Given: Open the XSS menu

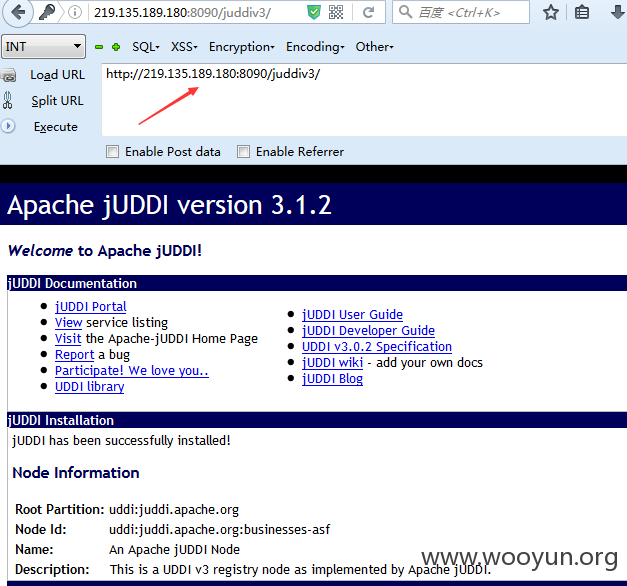Looking at the screenshot, I should coord(184,47).
